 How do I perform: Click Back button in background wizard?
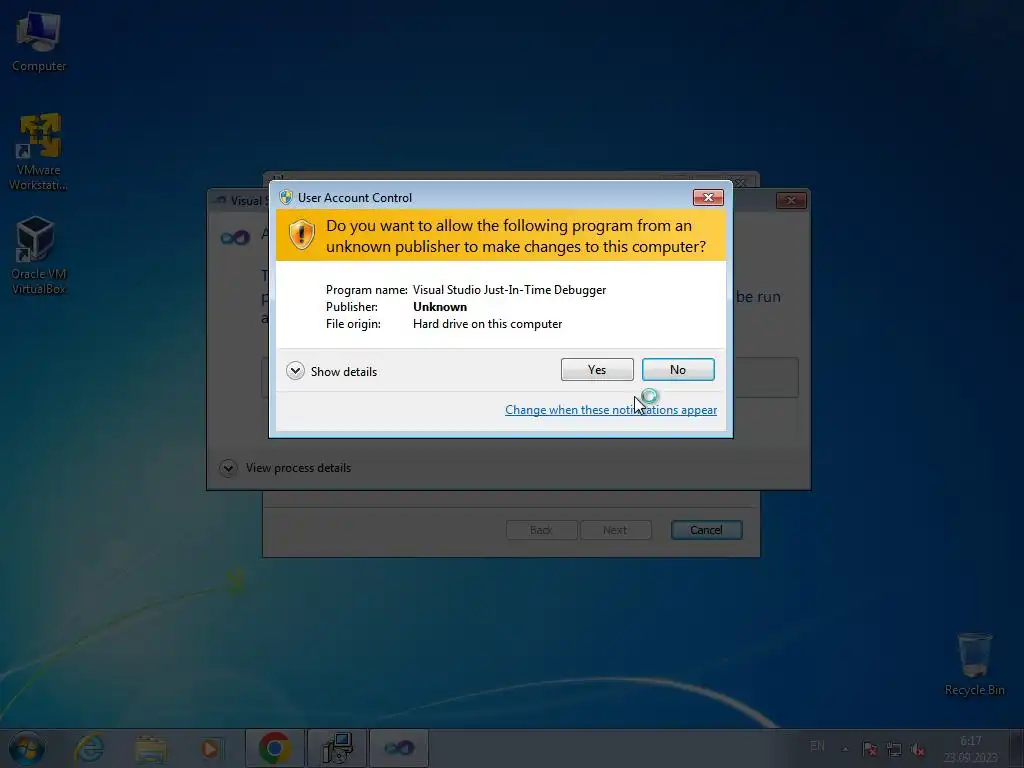[541, 530]
